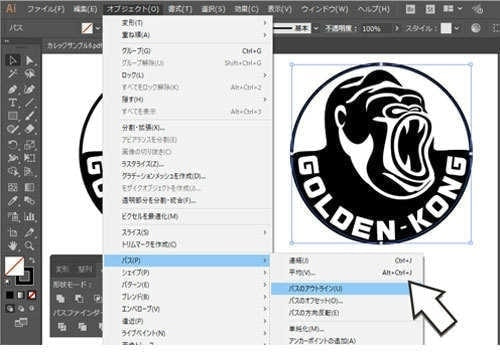Select the Direct Selection tool
This screenshot has height=360, width=500.
(x=29, y=60)
